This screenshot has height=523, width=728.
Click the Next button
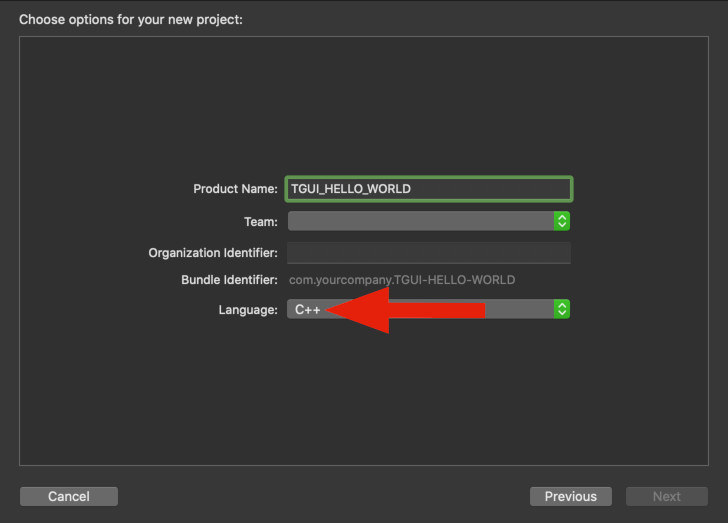[x=667, y=497]
